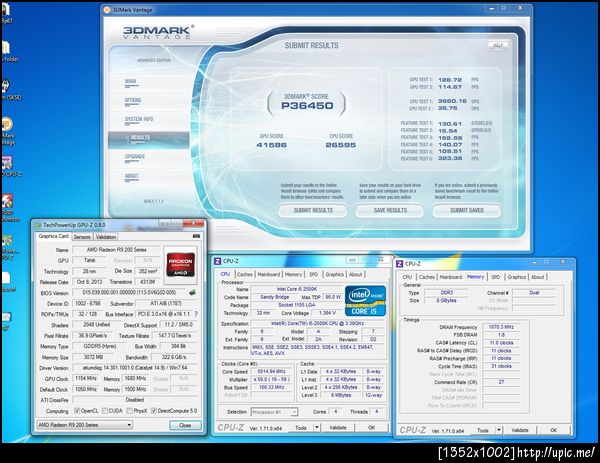This screenshot has width=600, height=463.
Task: Open Options in 3DMark Vantage sidebar
Action: (133, 101)
